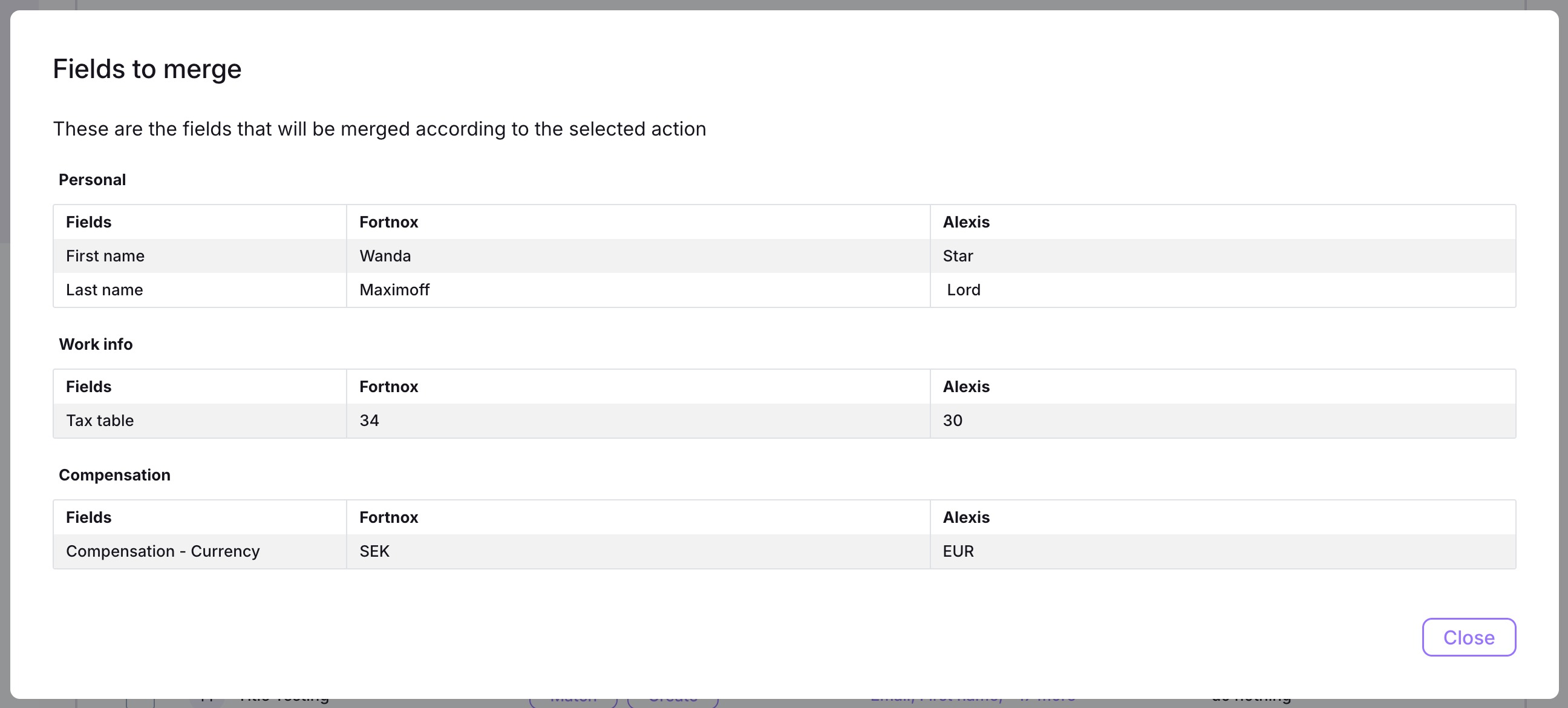The height and width of the screenshot is (708, 1568).
Task: Click the Fortnox tax table value 34
Action: pos(370,421)
